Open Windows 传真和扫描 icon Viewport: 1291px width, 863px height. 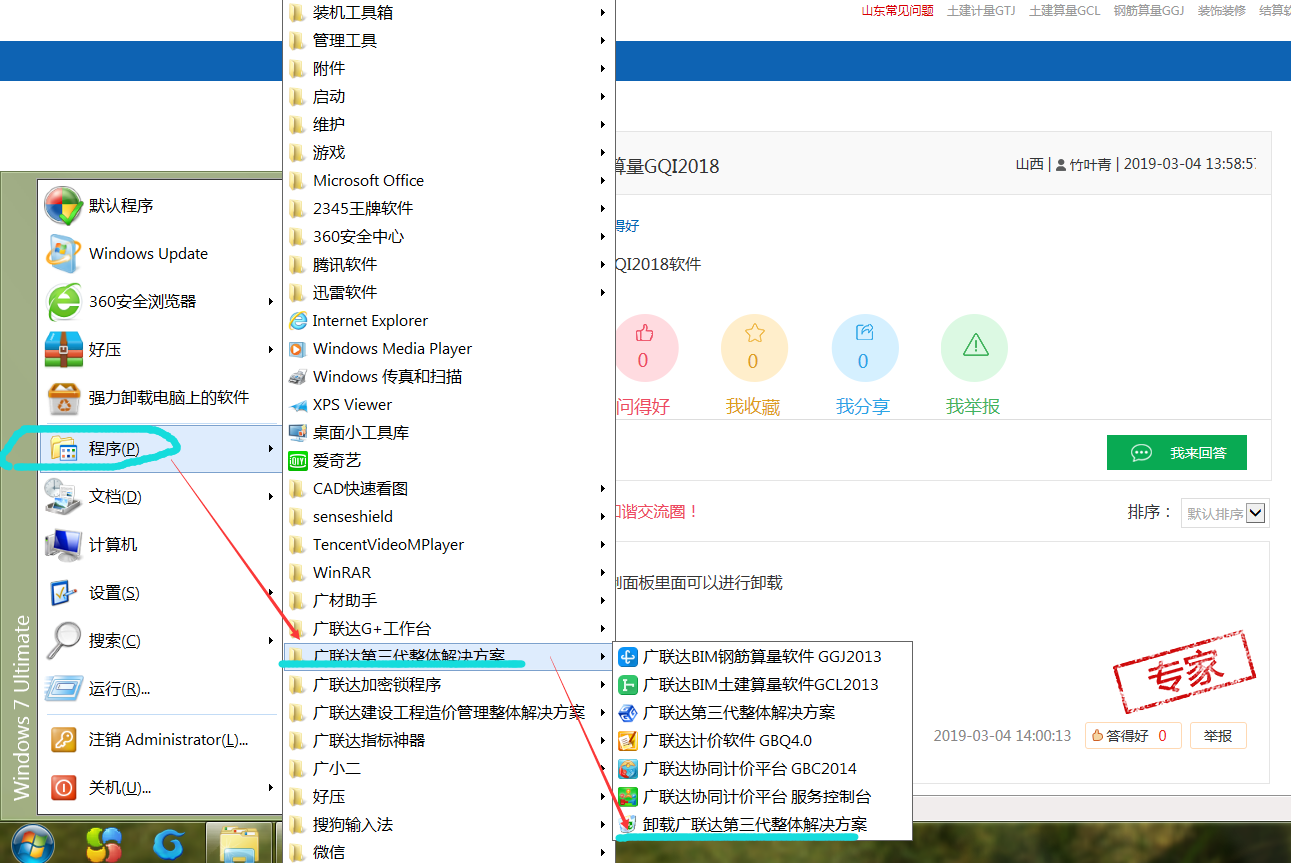tap(297, 377)
